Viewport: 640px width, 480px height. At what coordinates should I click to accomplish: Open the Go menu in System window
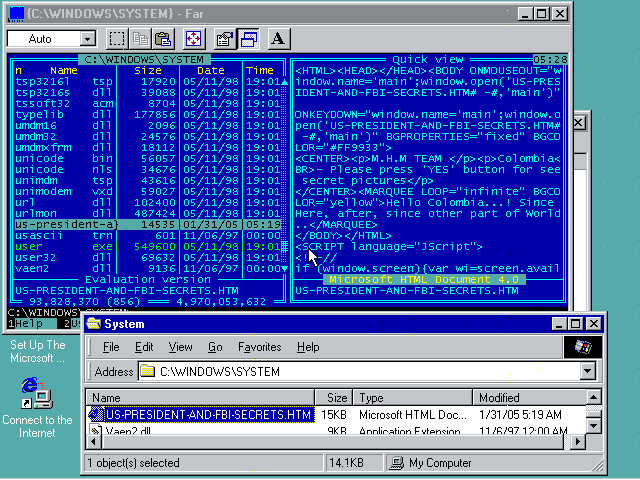[x=215, y=347]
